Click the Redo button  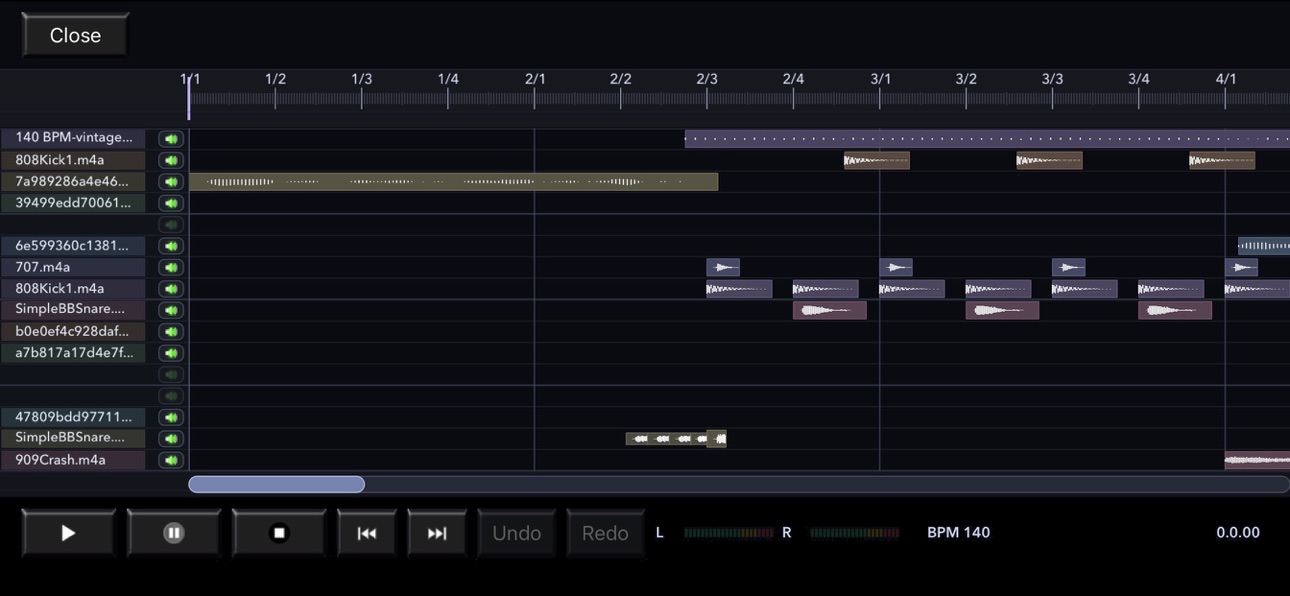[605, 533]
